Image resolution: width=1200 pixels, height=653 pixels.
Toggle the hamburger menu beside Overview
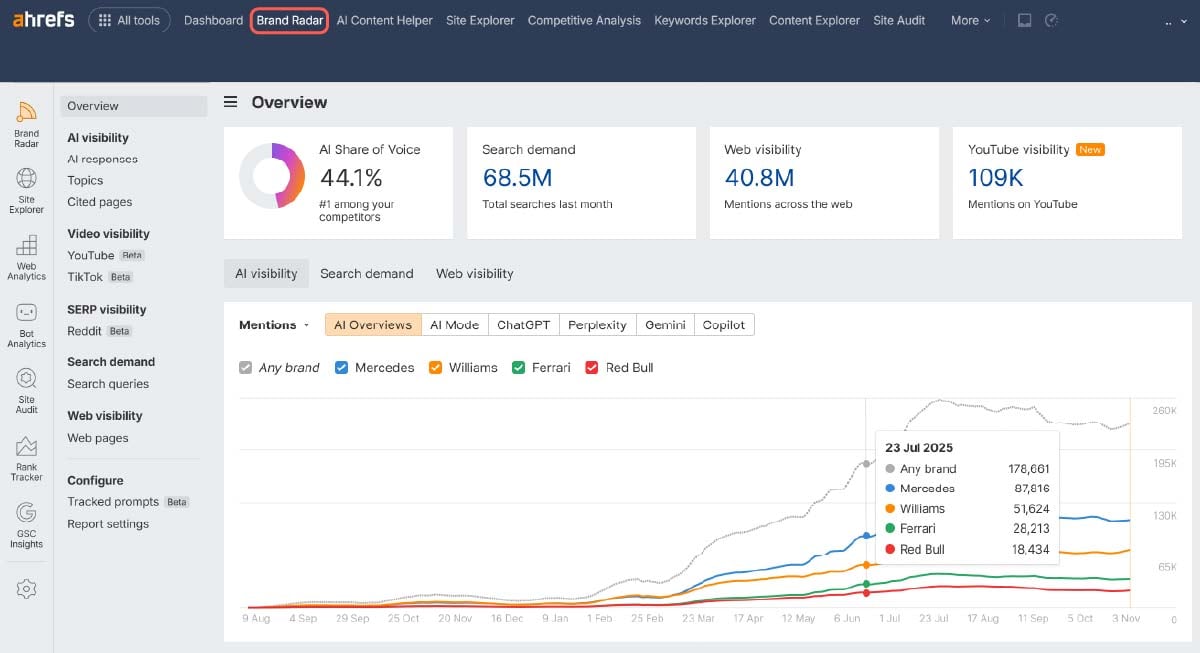pyautogui.click(x=231, y=102)
